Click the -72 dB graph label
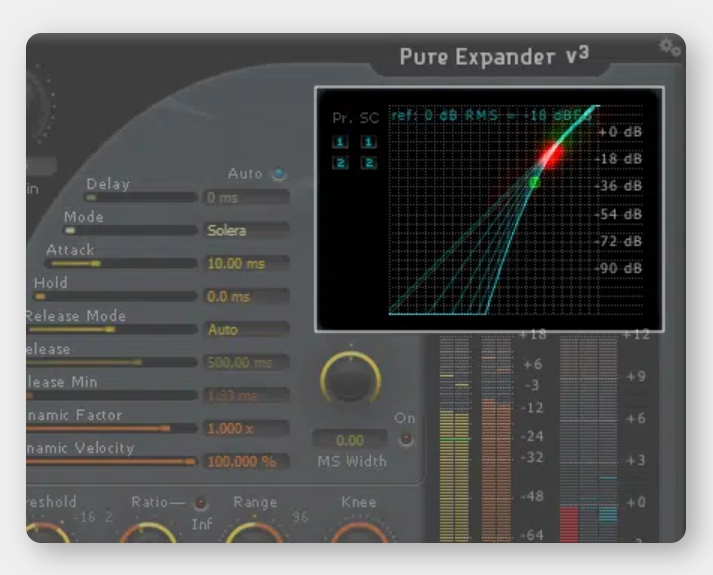The image size is (713, 575). pyautogui.click(x=618, y=241)
